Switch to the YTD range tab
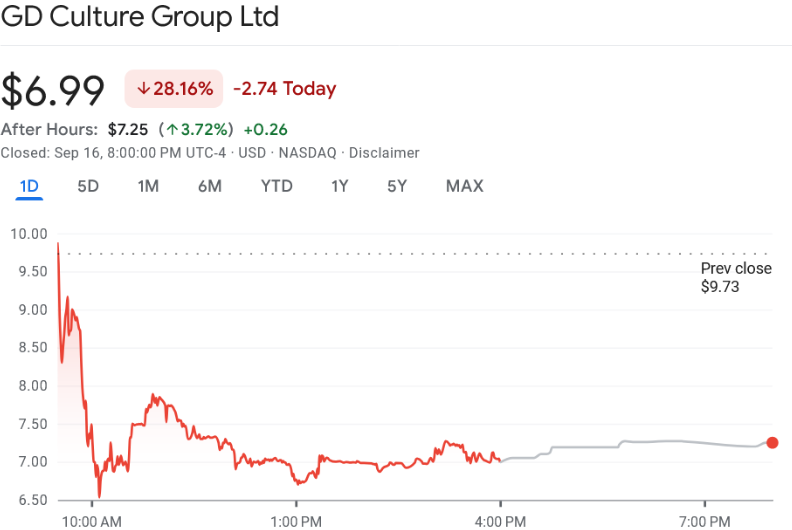 [x=276, y=186]
